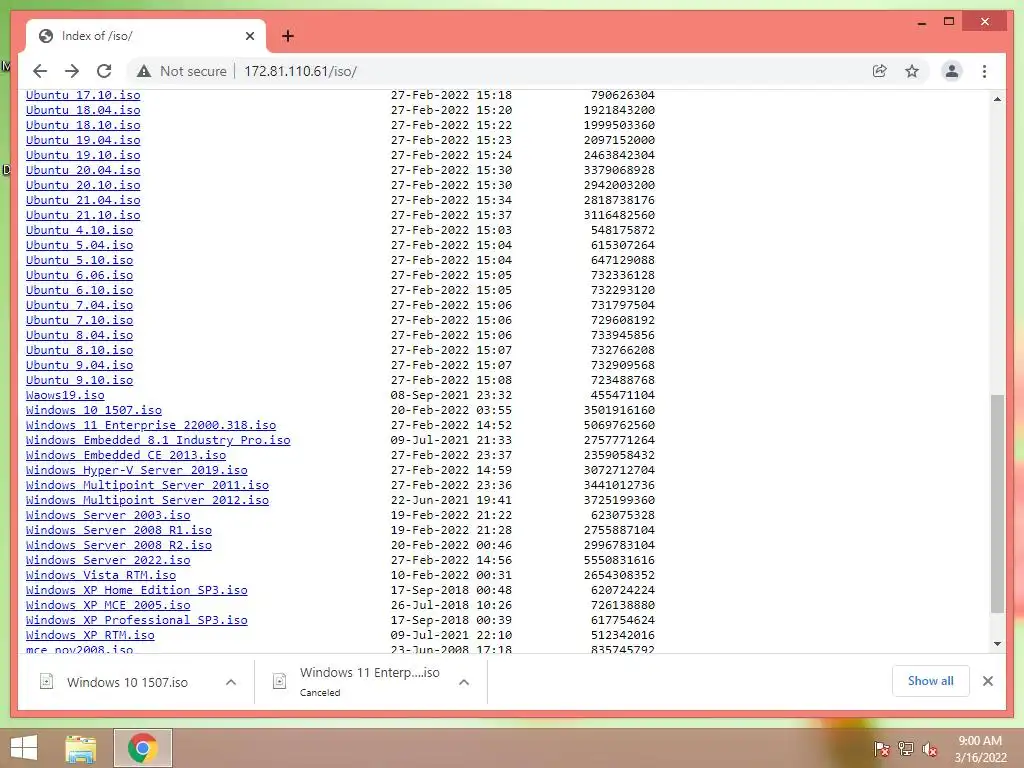Viewport: 1024px width, 768px height.
Task: Click the Ubuntu 4.10.iso link
Action: coord(79,231)
